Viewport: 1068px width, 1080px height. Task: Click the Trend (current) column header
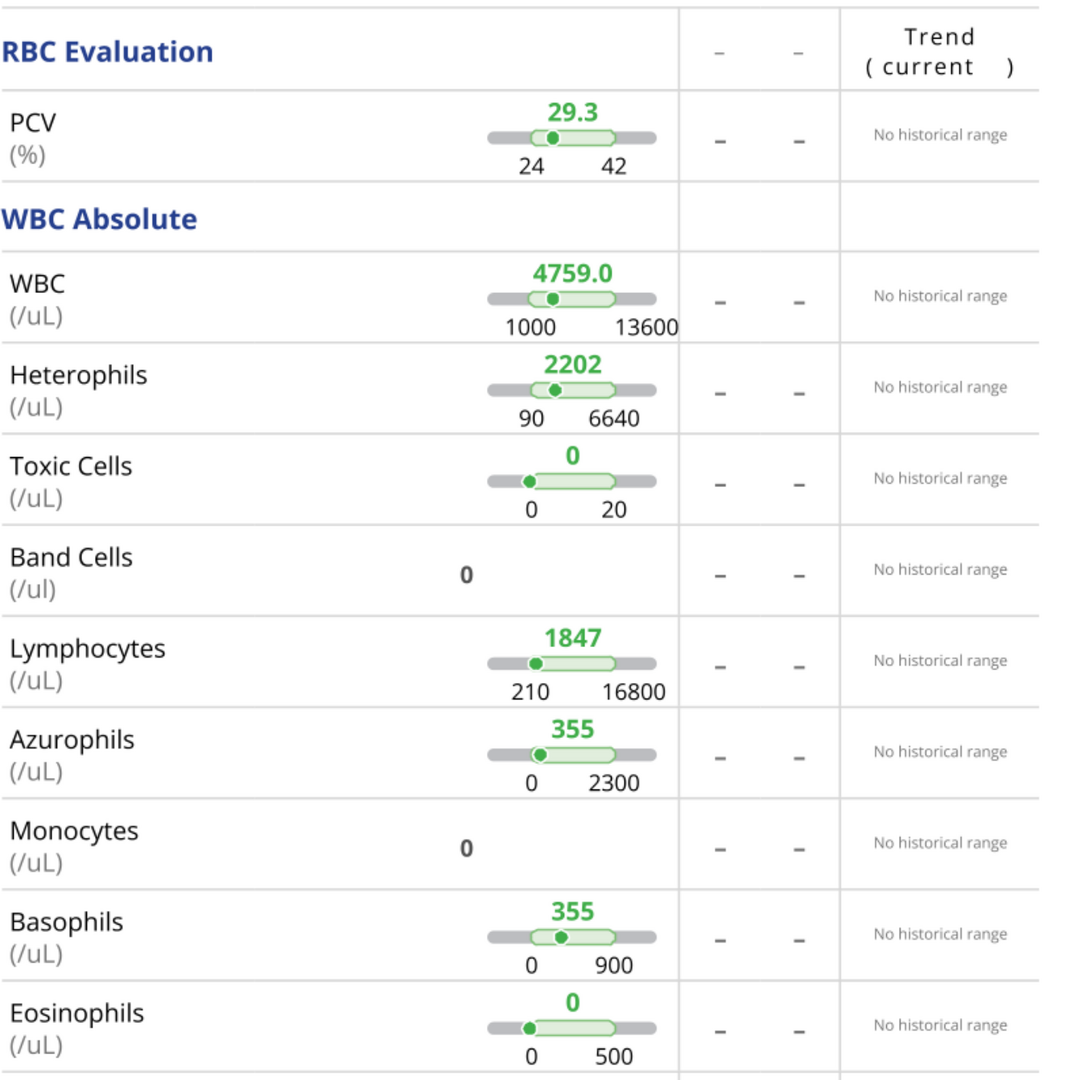click(x=939, y=52)
